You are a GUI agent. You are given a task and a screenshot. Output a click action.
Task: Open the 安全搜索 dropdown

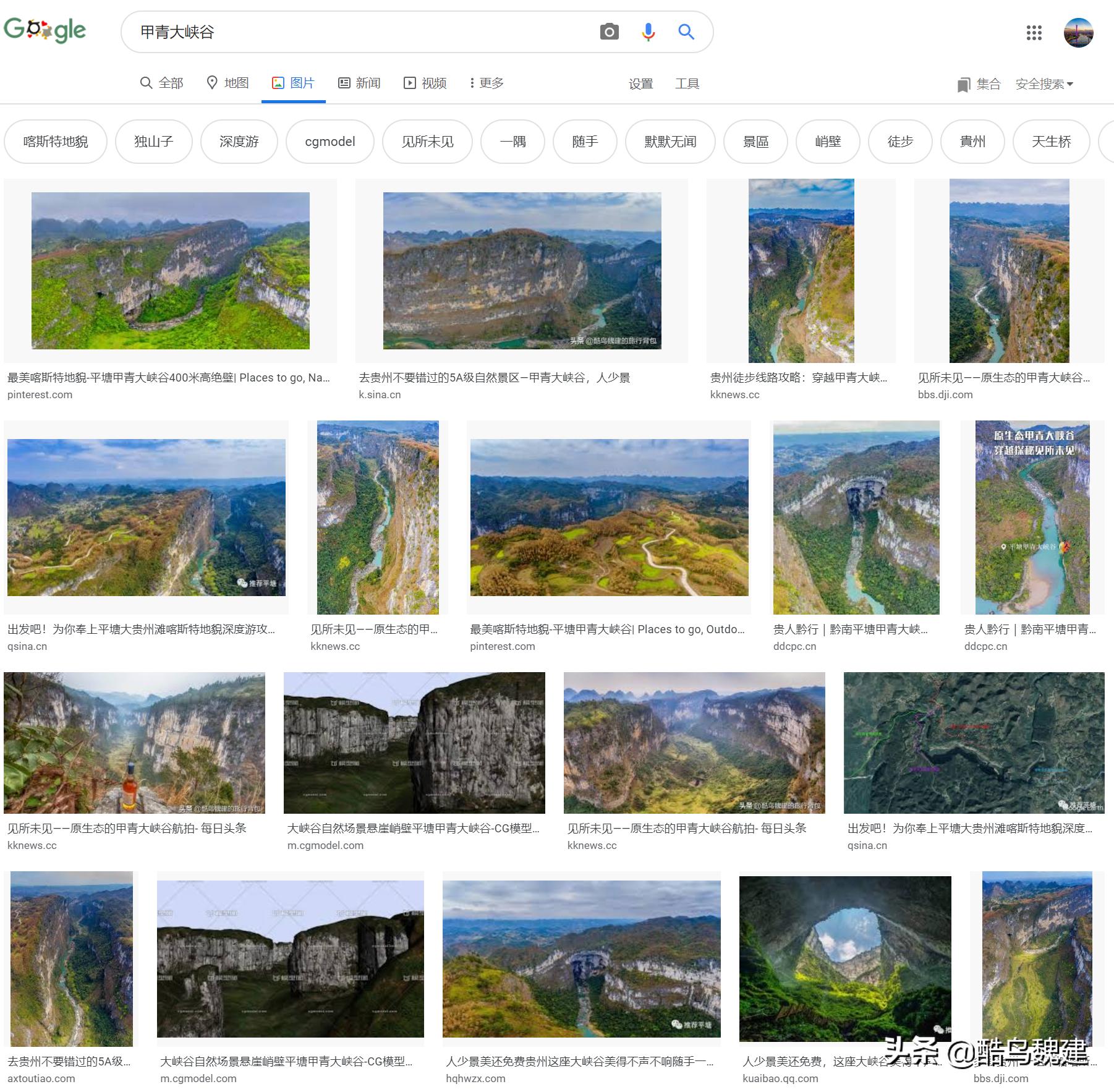1044,84
